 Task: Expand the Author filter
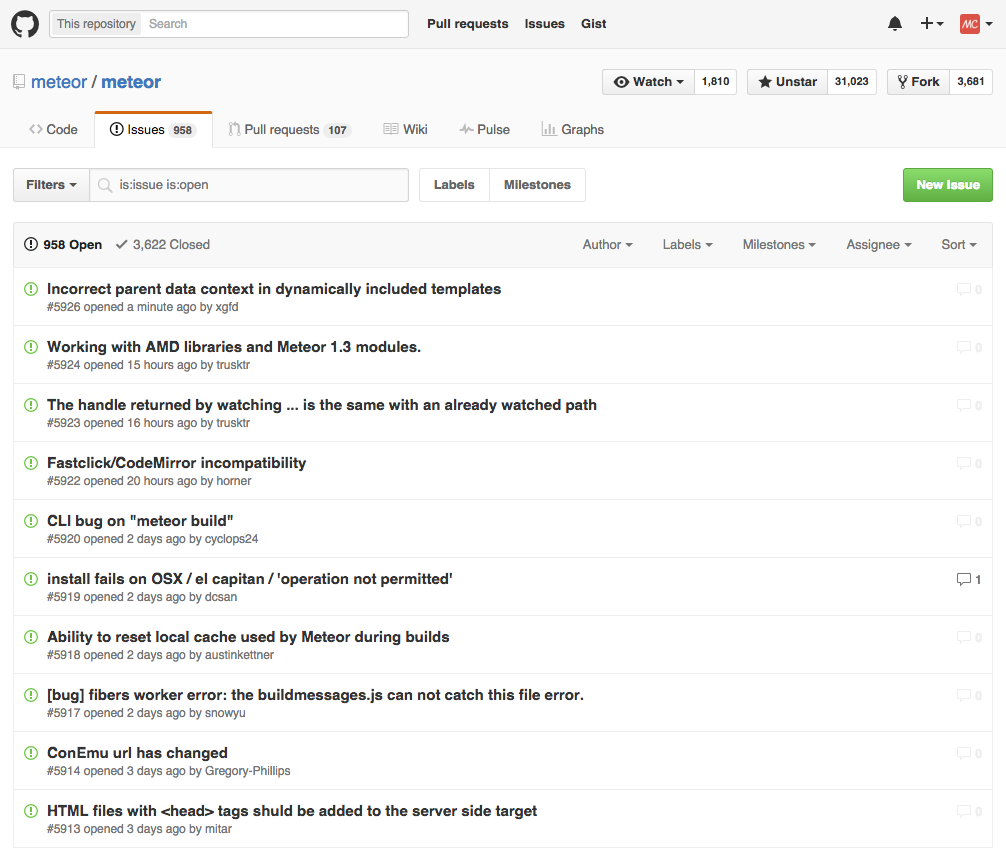click(x=608, y=244)
